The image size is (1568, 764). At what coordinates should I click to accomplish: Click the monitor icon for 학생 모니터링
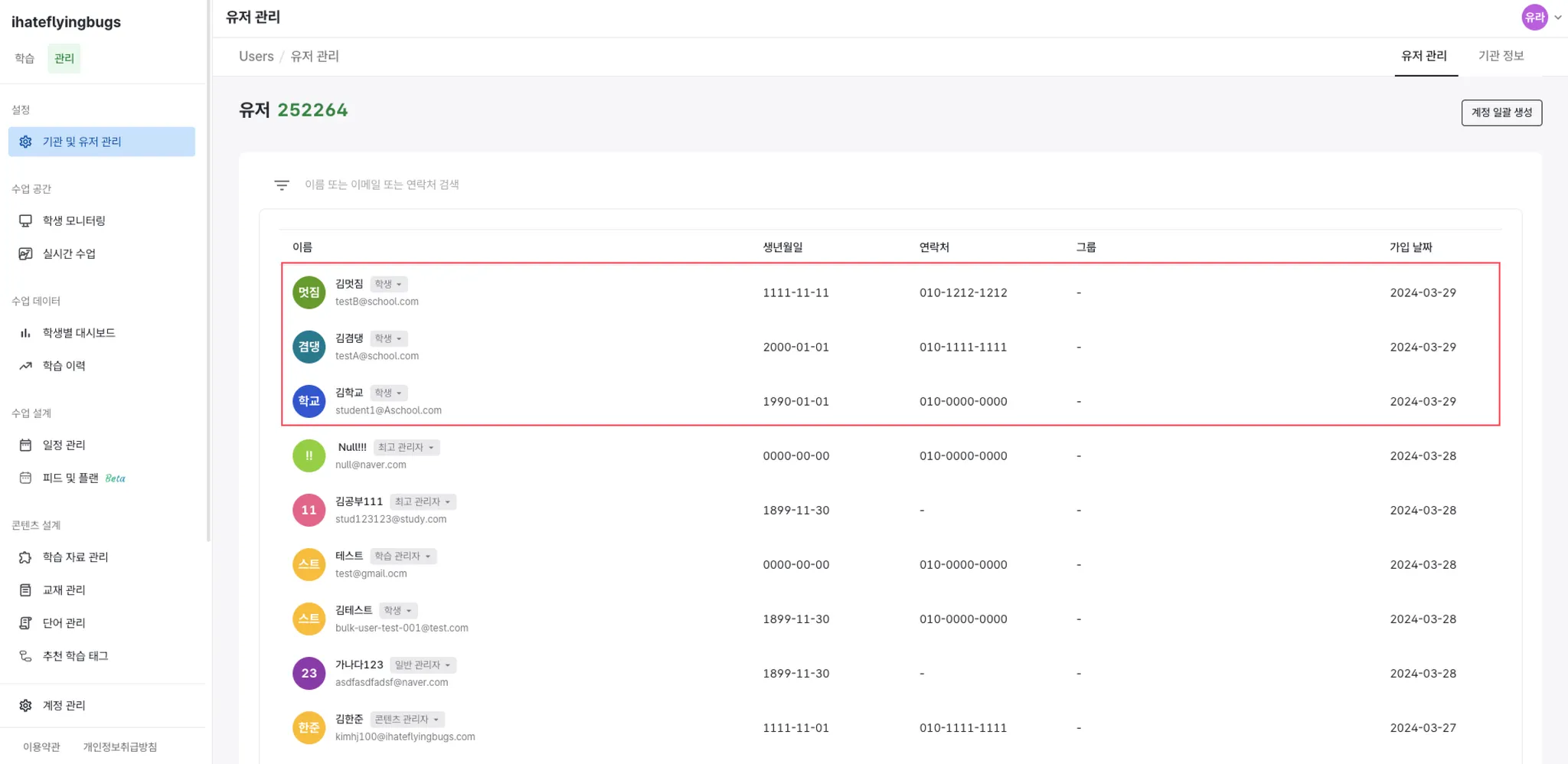pos(25,220)
